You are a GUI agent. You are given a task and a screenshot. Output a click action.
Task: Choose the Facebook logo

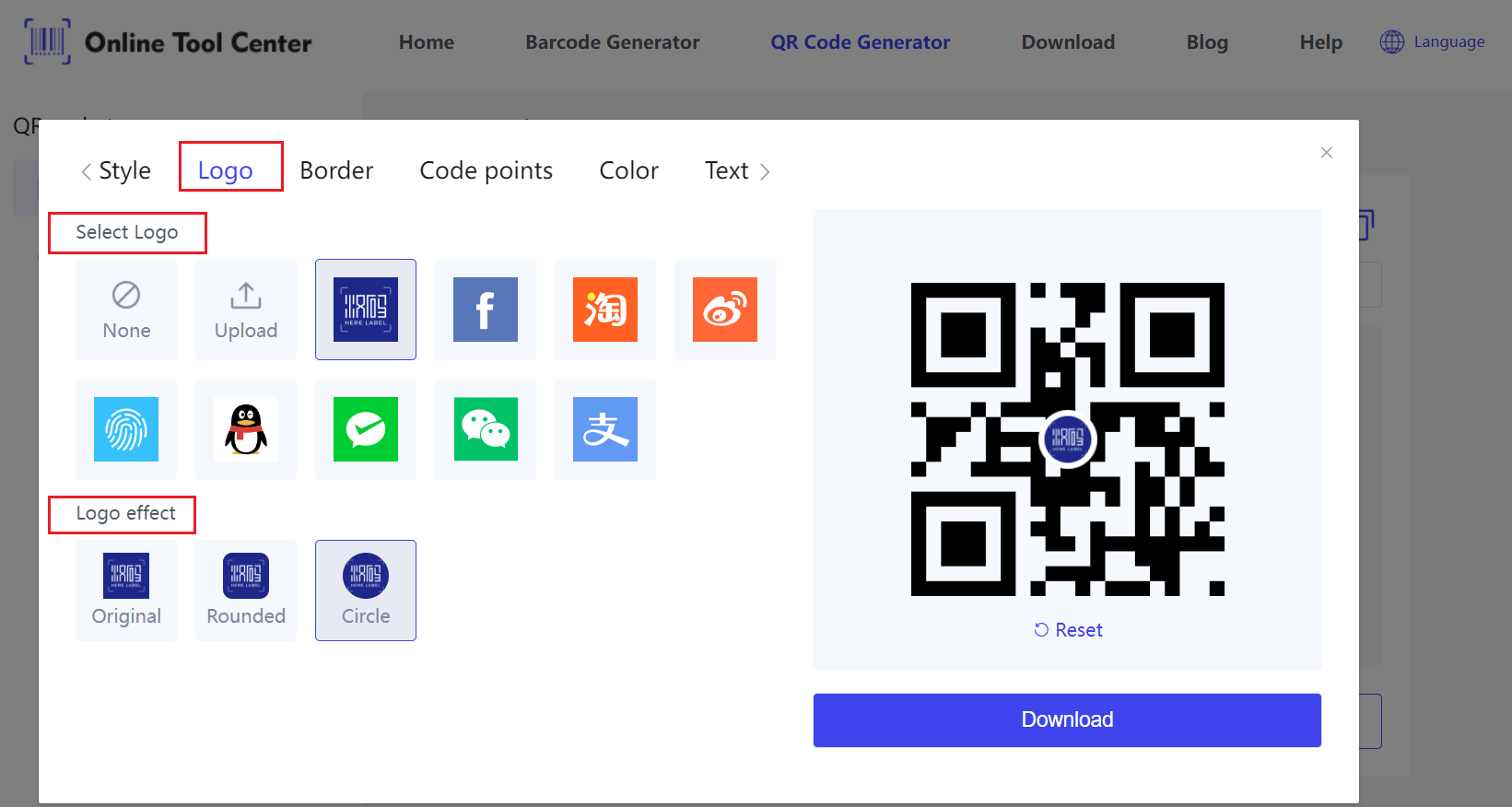pos(486,310)
